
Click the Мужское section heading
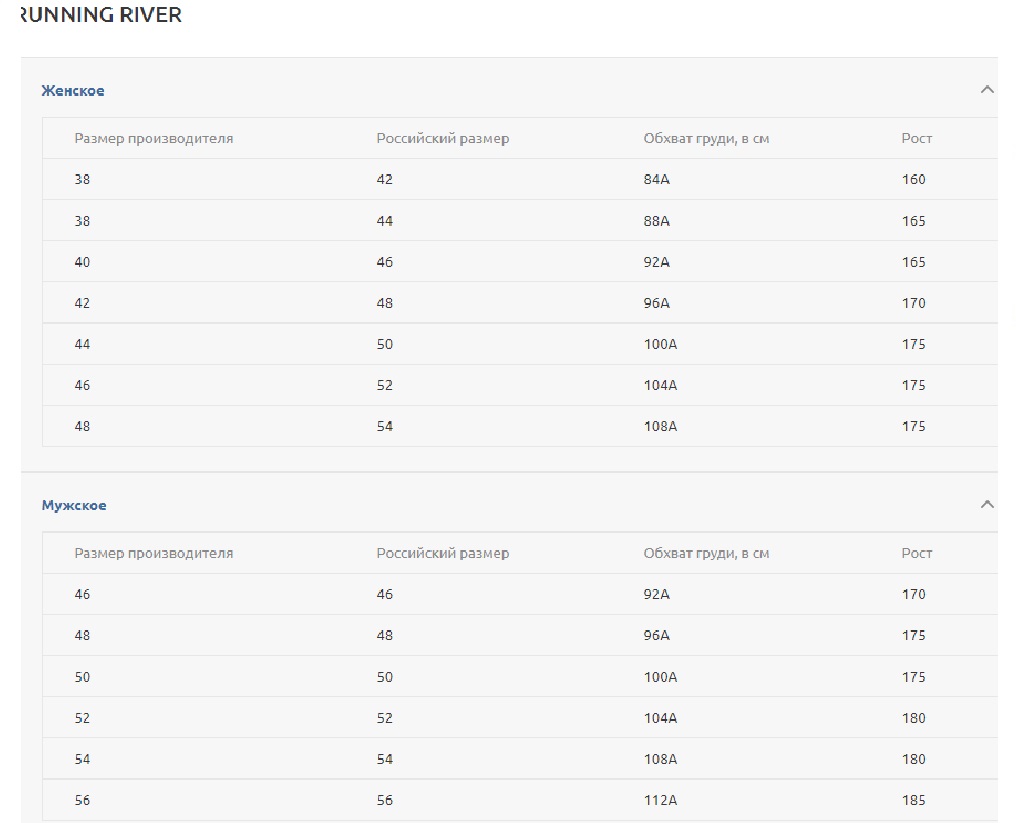(74, 506)
